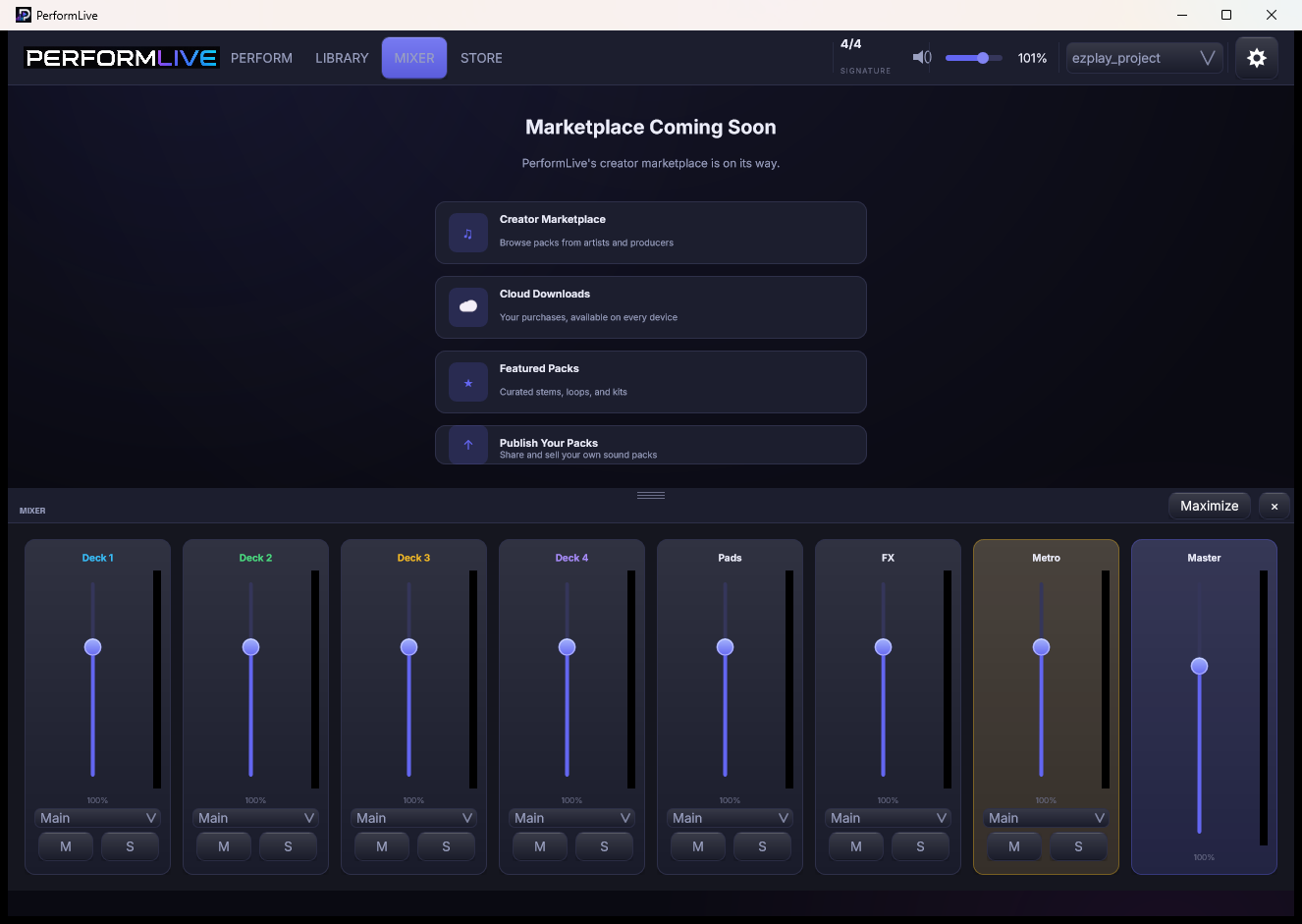Click the PerformLive logo

[122, 58]
